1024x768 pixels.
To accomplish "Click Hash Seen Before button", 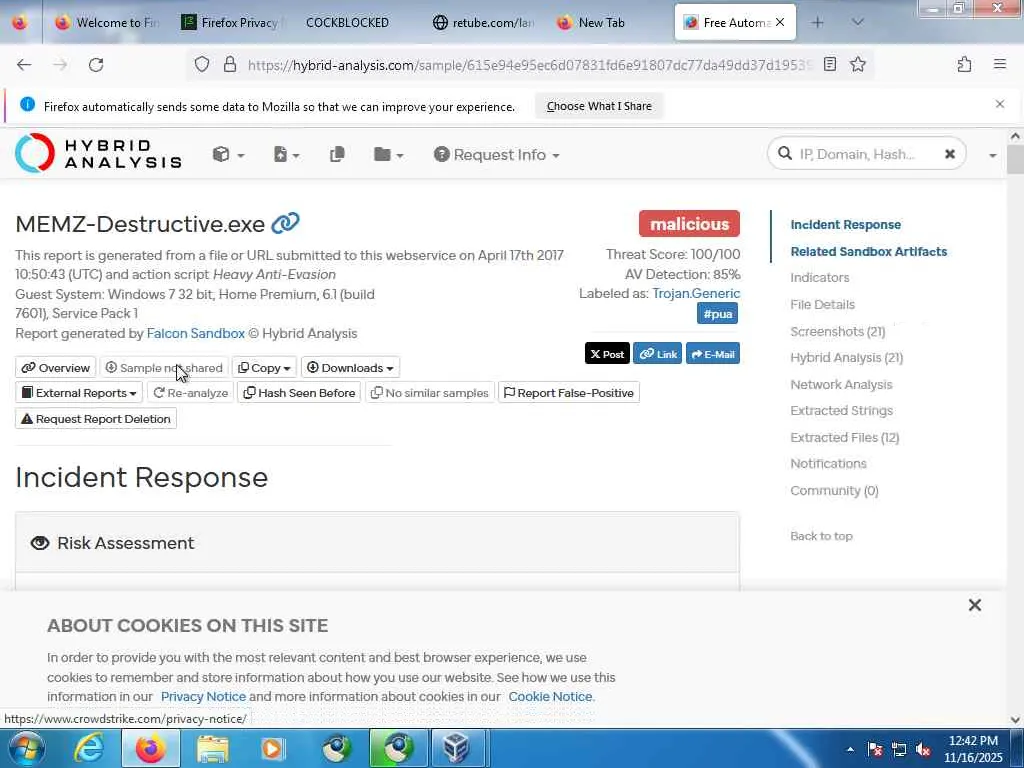I will [x=299, y=392].
